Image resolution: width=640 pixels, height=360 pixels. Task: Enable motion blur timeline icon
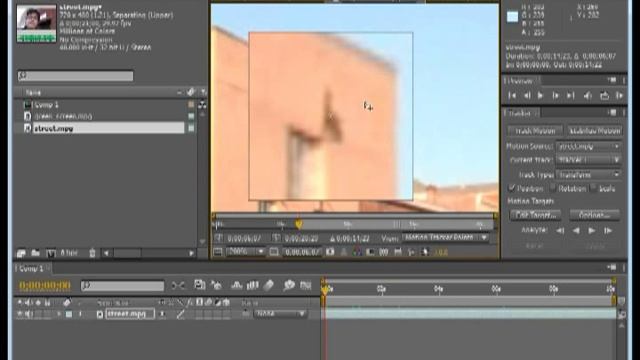point(269,285)
